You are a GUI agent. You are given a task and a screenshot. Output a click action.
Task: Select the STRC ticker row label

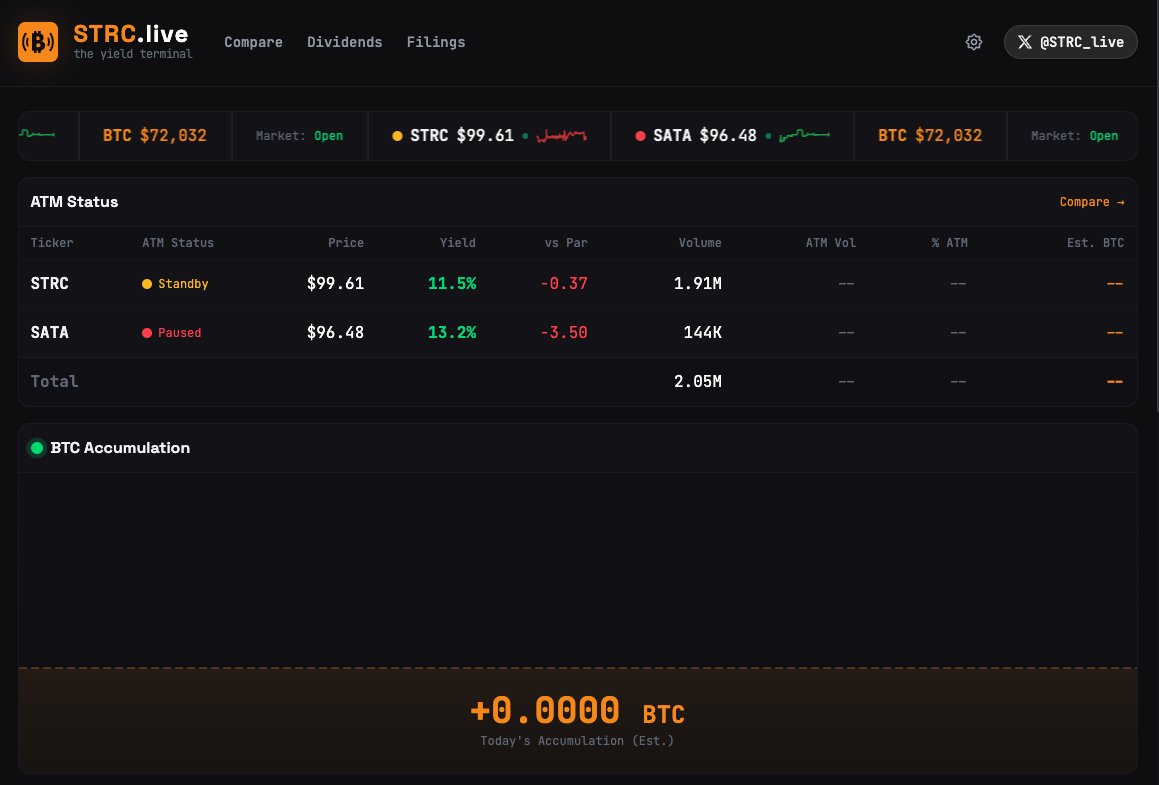point(50,283)
